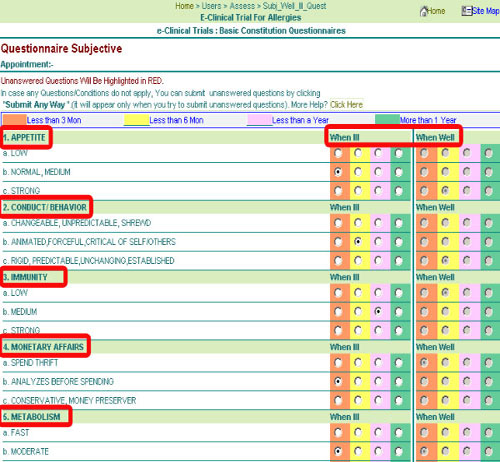Click the Questionnaire Subjective title
The image size is (500, 462).
[x=61, y=49]
